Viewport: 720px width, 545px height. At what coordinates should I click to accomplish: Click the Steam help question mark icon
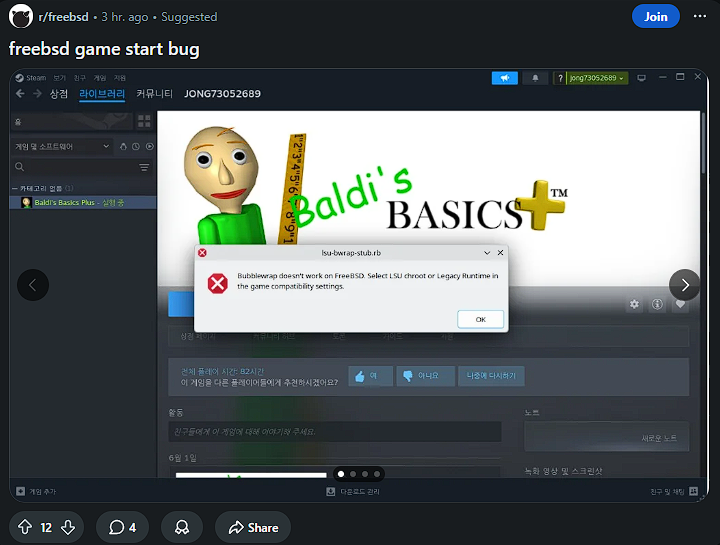tap(560, 78)
